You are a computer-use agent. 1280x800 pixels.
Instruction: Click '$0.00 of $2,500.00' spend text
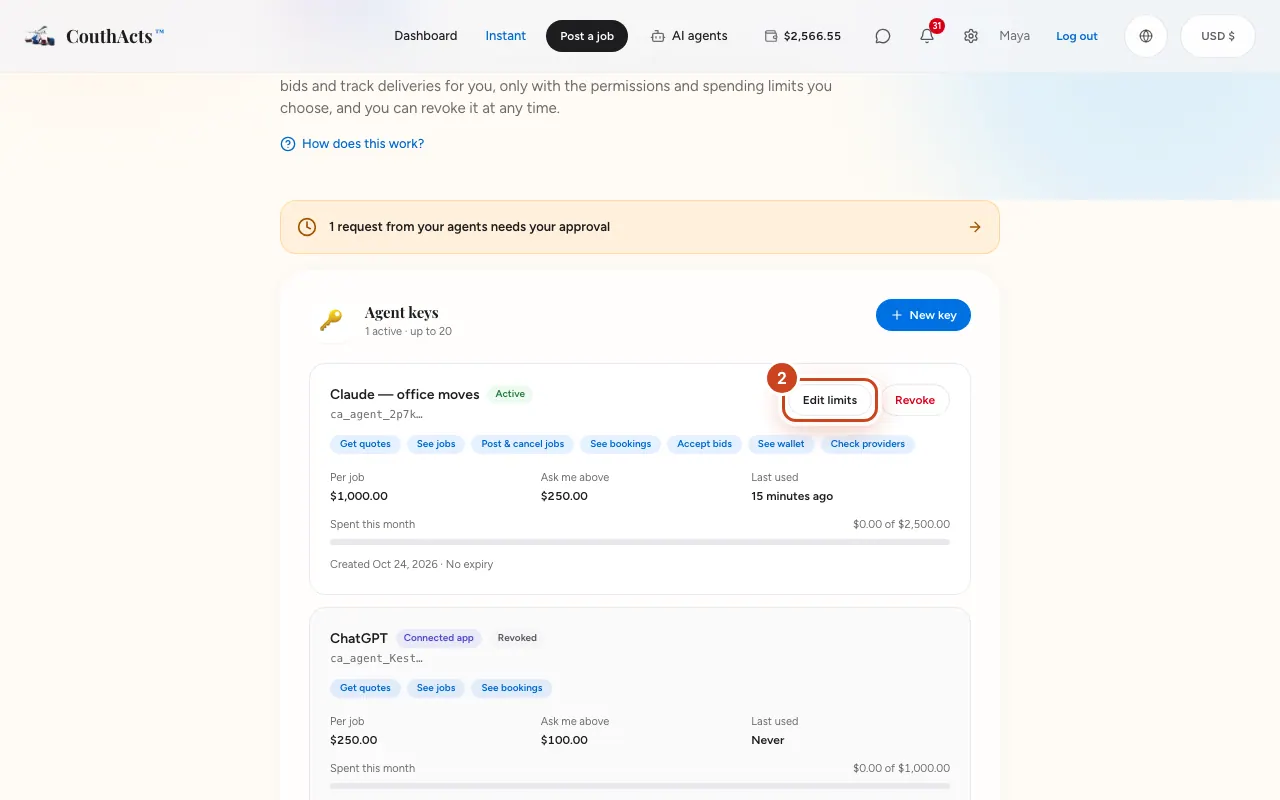901,524
